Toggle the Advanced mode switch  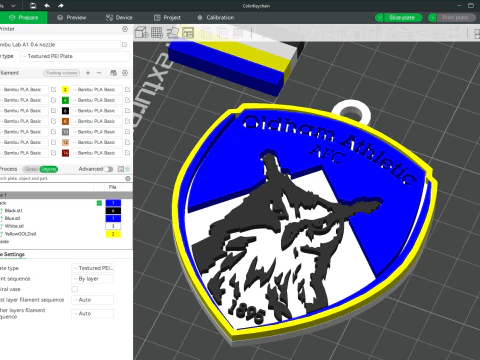pos(108,169)
